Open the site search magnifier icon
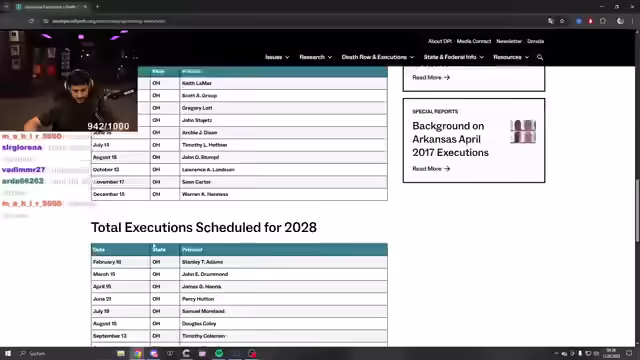 tap(540, 57)
